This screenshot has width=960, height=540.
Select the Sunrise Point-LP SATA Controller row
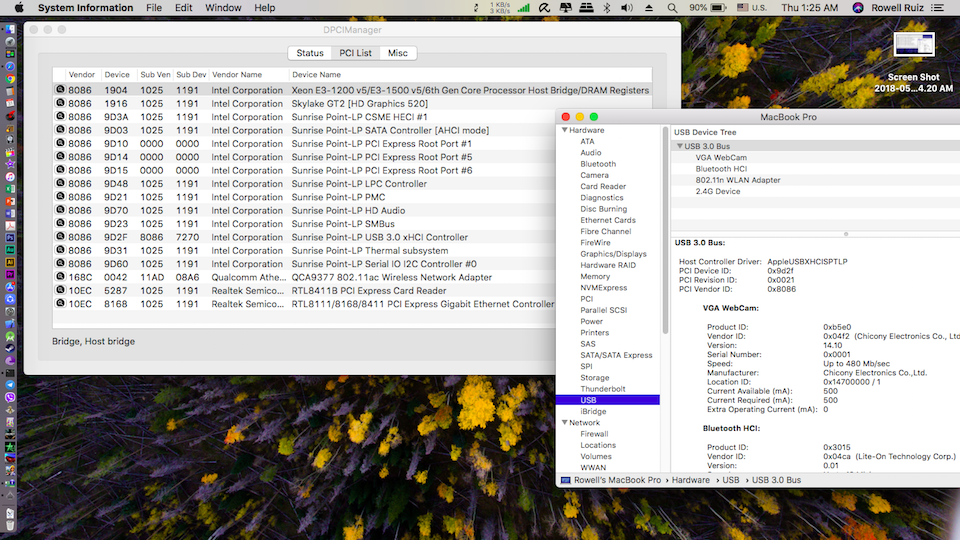click(x=304, y=130)
